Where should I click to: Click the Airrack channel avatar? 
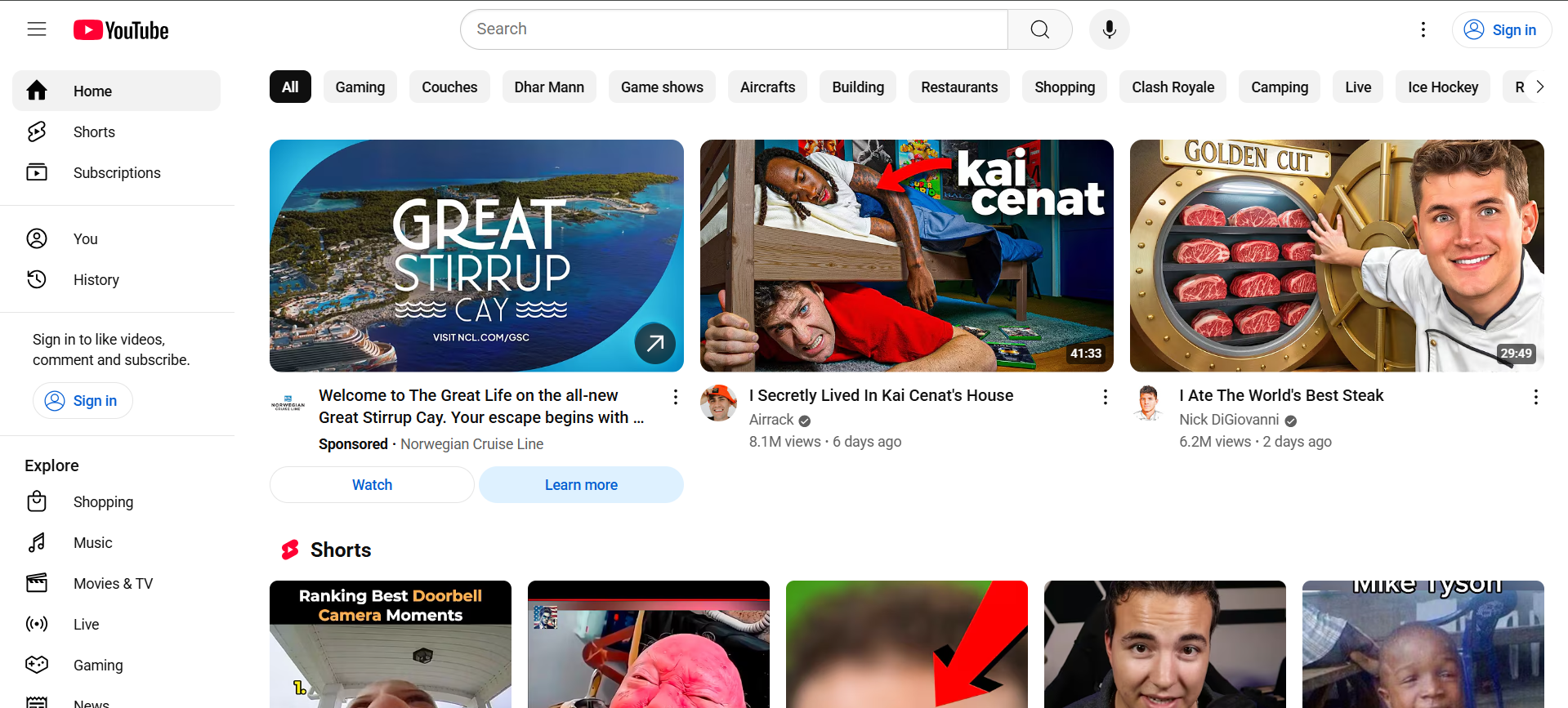point(718,403)
